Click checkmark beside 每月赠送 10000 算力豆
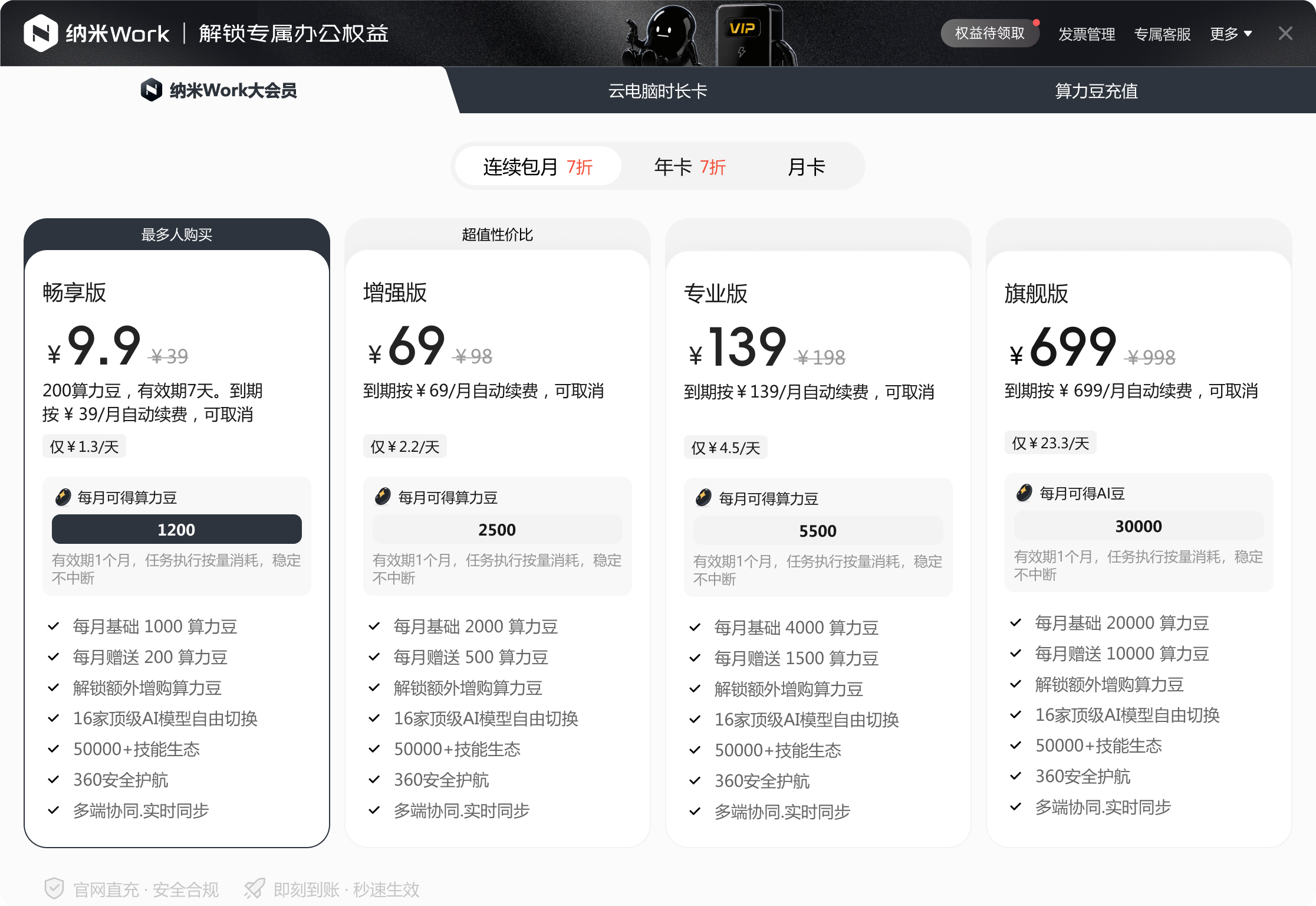The height and width of the screenshot is (906, 1316). [1016, 654]
